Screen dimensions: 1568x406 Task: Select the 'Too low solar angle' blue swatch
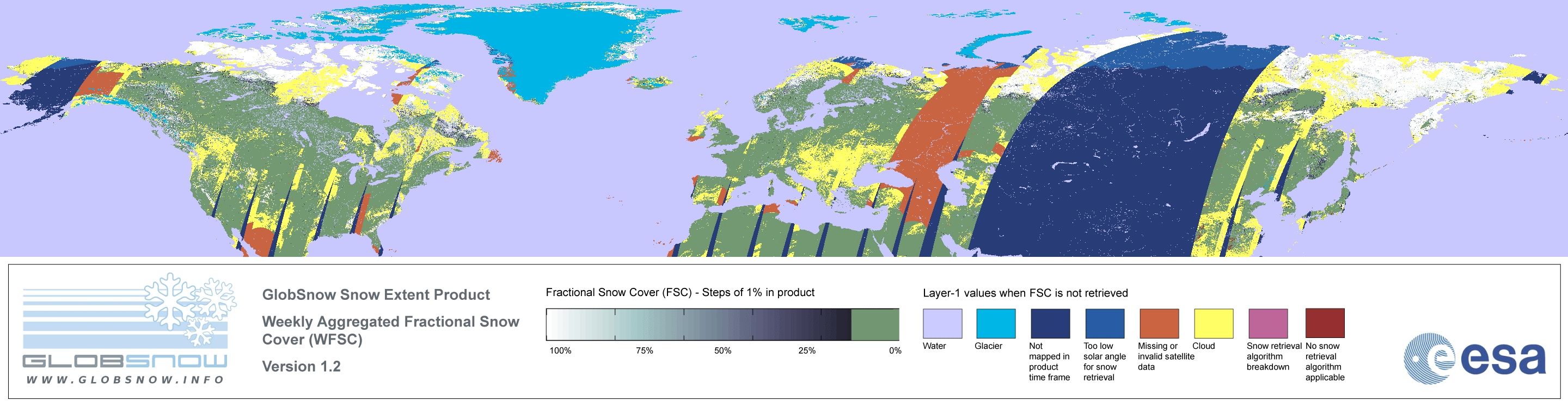pos(1105,323)
